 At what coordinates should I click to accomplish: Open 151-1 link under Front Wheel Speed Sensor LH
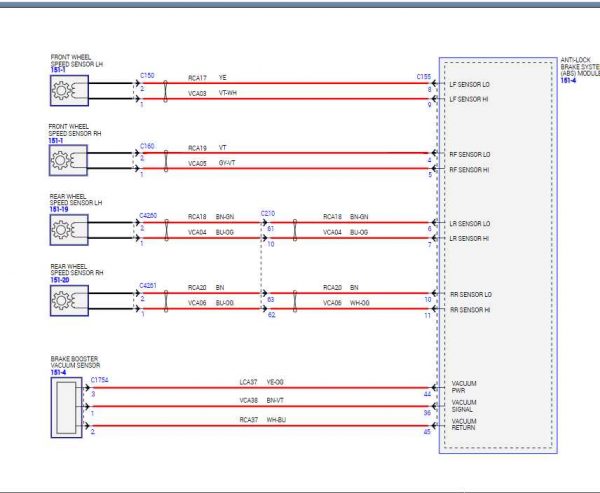tap(58, 70)
